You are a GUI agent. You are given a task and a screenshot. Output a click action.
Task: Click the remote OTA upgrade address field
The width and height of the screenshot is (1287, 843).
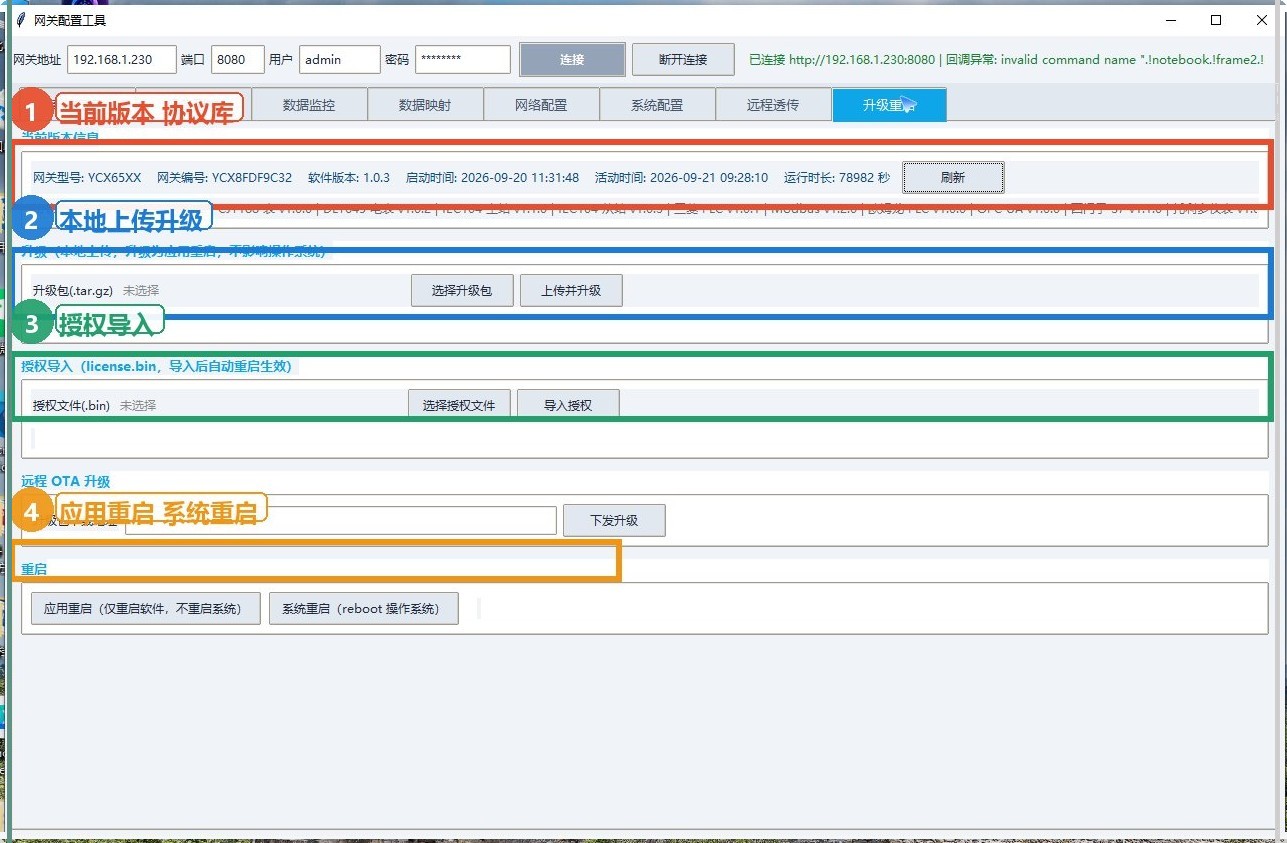click(340, 520)
